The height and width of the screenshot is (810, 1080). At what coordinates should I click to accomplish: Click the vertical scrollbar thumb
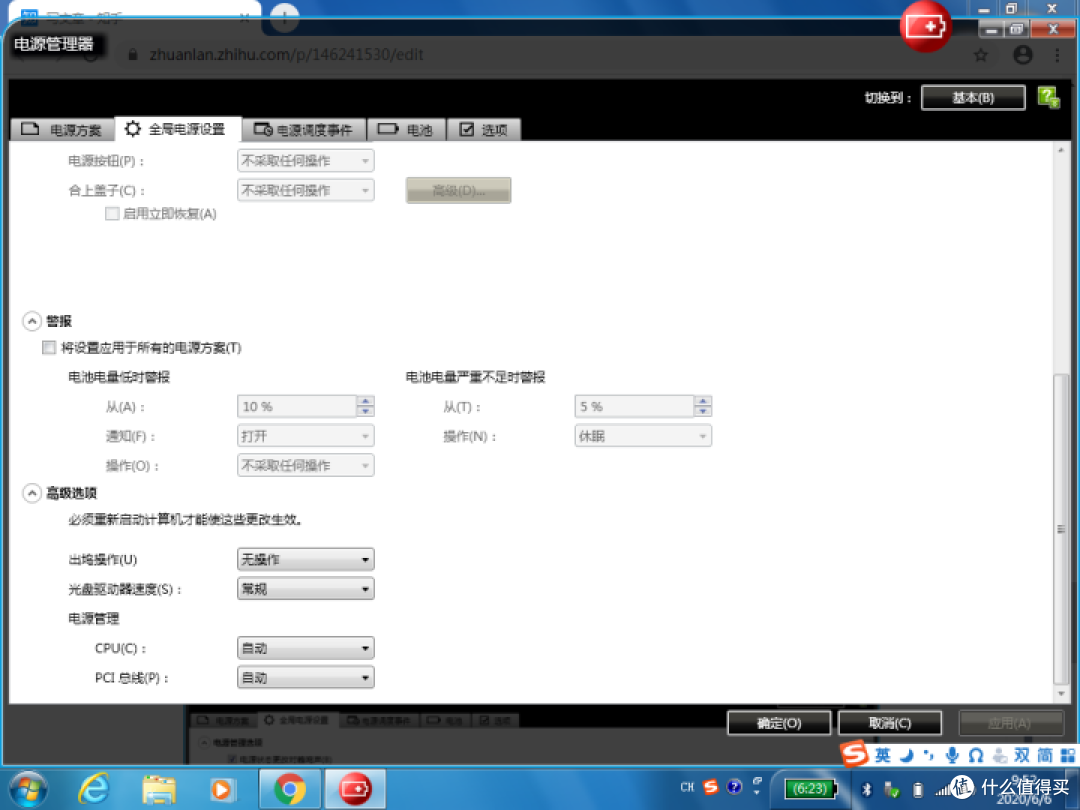[x=1061, y=529]
